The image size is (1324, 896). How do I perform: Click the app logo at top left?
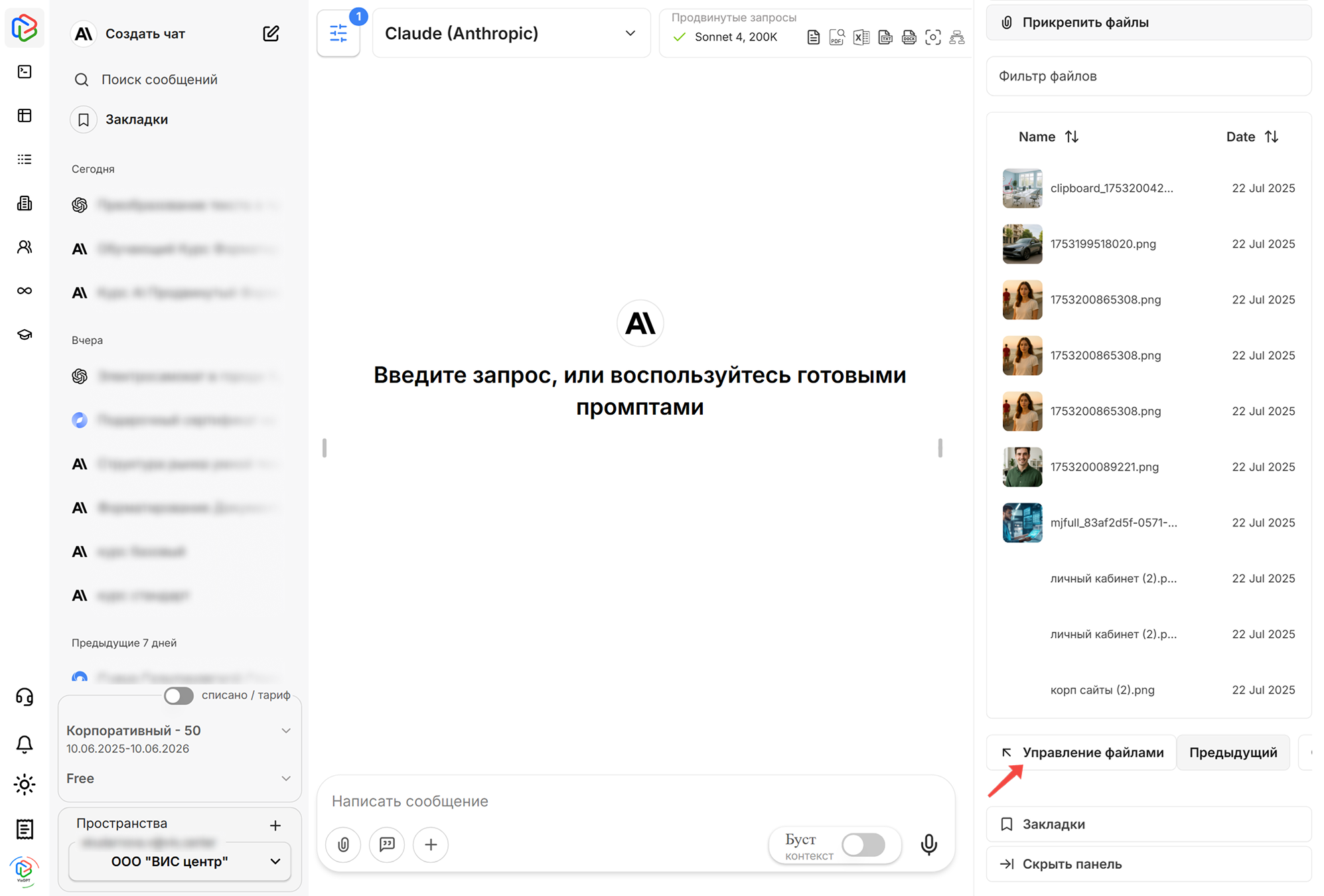pyautogui.click(x=25, y=28)
